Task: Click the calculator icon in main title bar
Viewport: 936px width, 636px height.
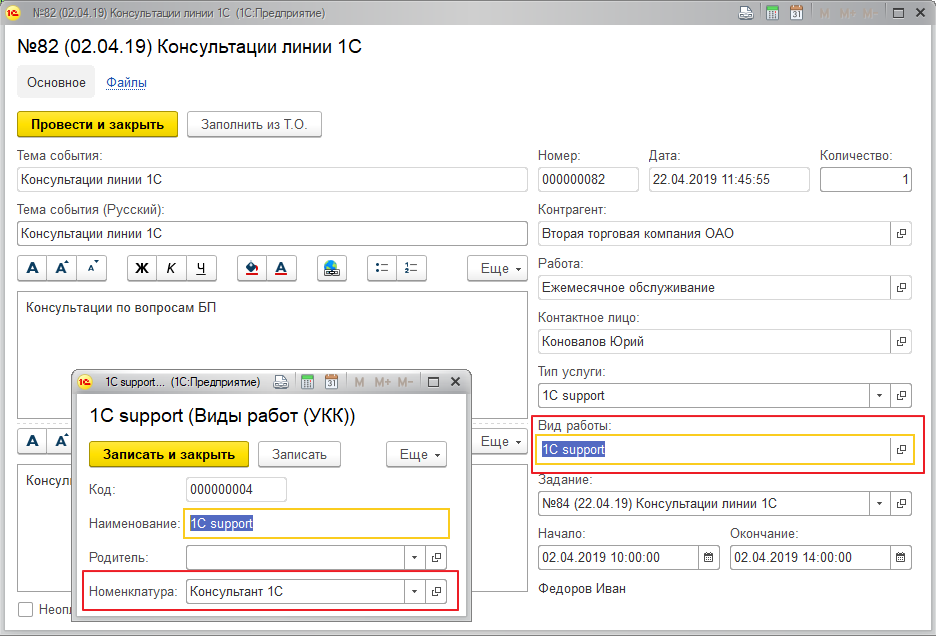Action: [x=772, y=13]
